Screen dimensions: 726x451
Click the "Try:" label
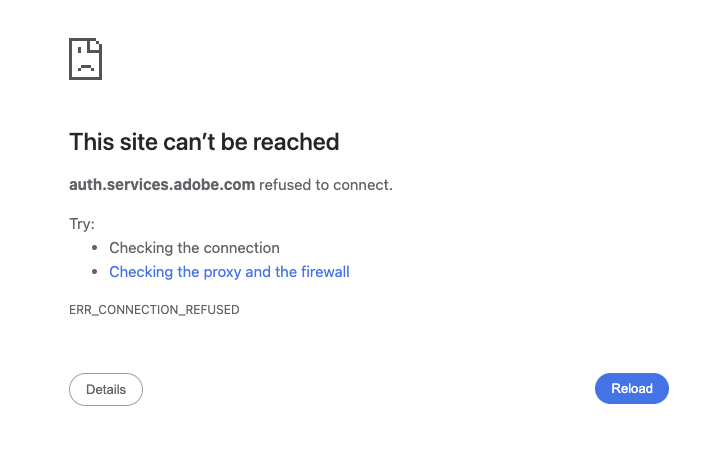click(82, 224)
